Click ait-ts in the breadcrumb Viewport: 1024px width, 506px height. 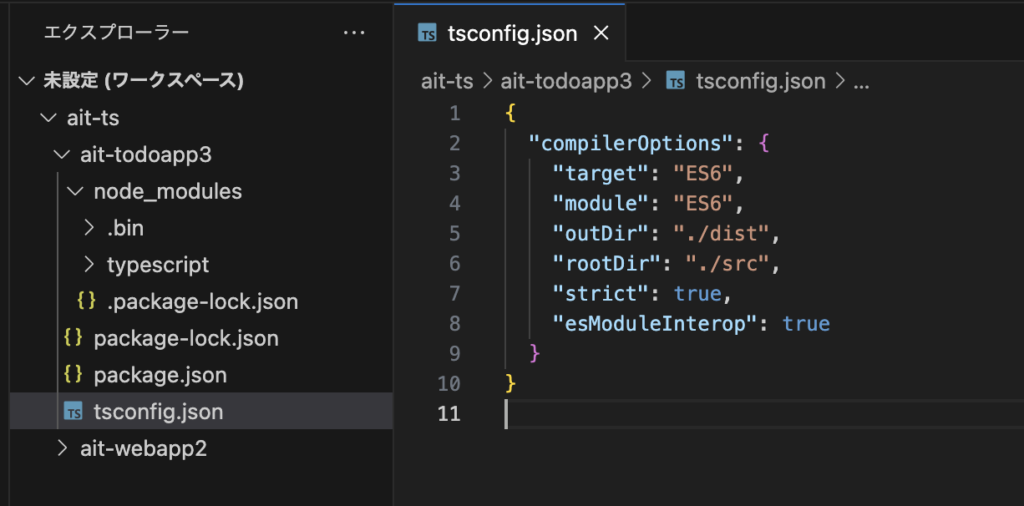[x=447, y=81]
